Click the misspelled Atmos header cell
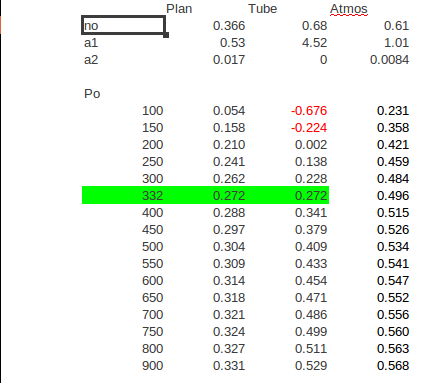This screenshot has height=383, width=441. tap(349, 9)
